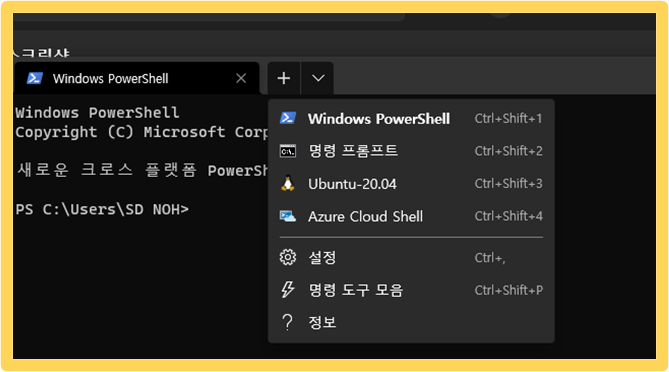The height and width of the screenshot is (372, 669).
Task: Click the Azure Cloud Shell icon
Action: coord(288,216)
